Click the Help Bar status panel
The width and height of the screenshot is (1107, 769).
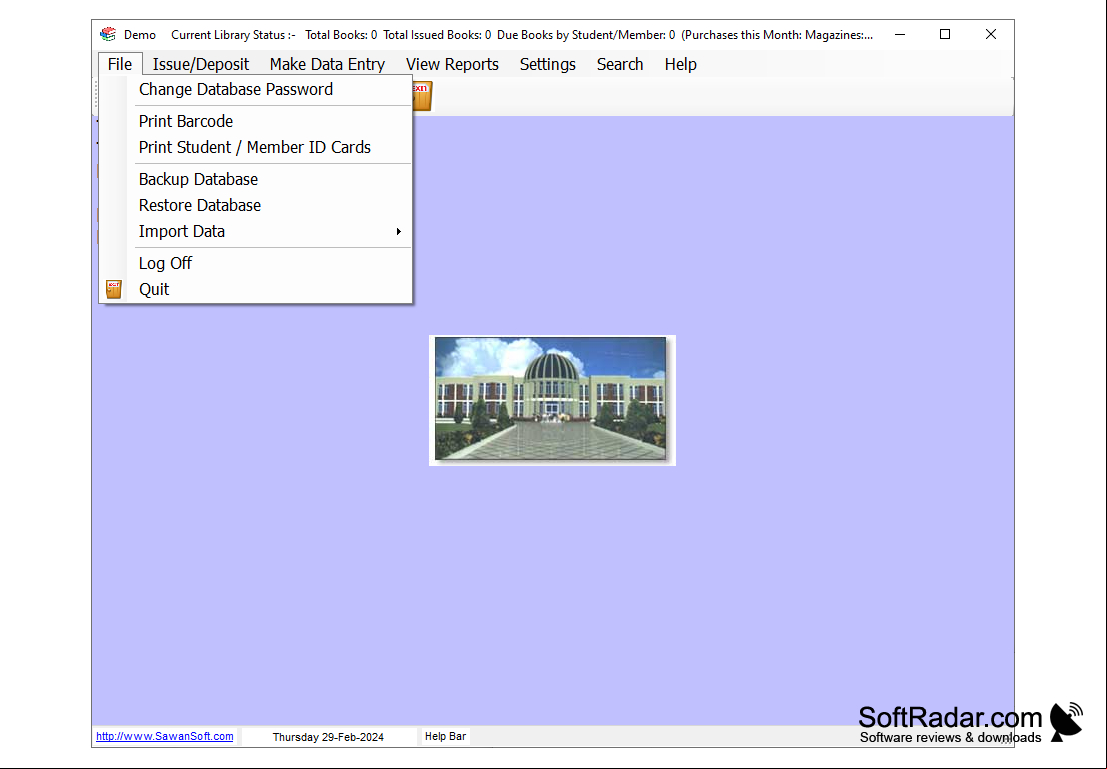tap(445, 737)
